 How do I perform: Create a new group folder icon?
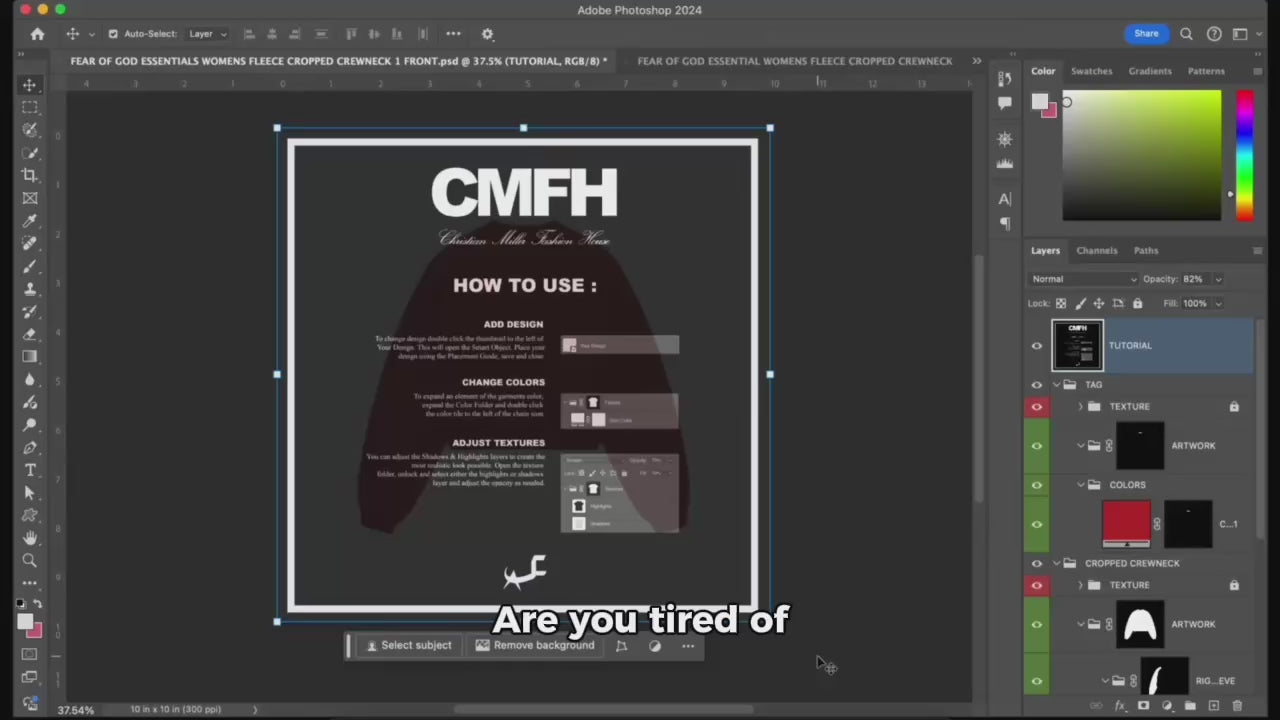click(1190, 706)
